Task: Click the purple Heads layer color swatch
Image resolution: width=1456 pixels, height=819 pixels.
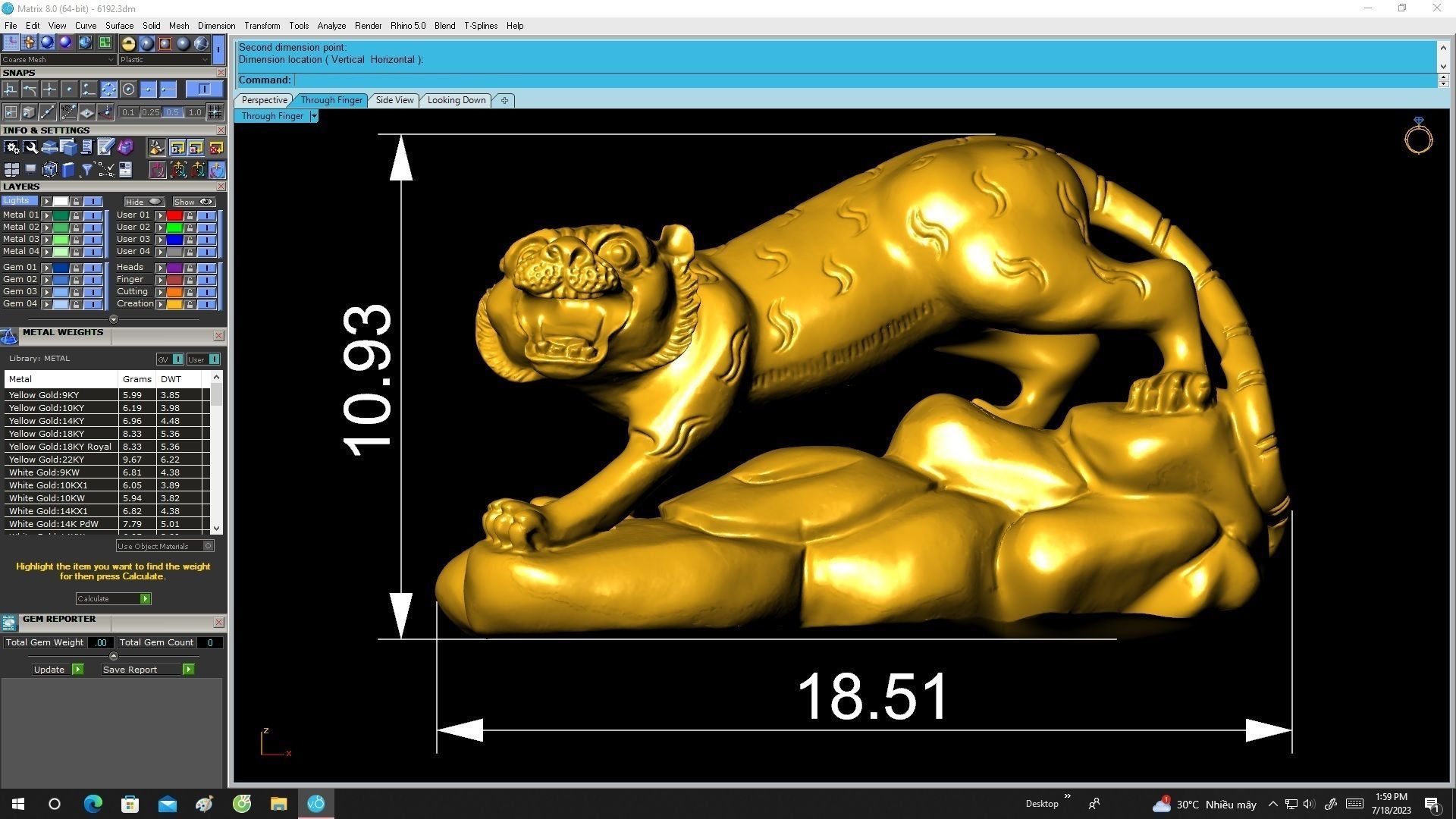Action: pos(174,268)
